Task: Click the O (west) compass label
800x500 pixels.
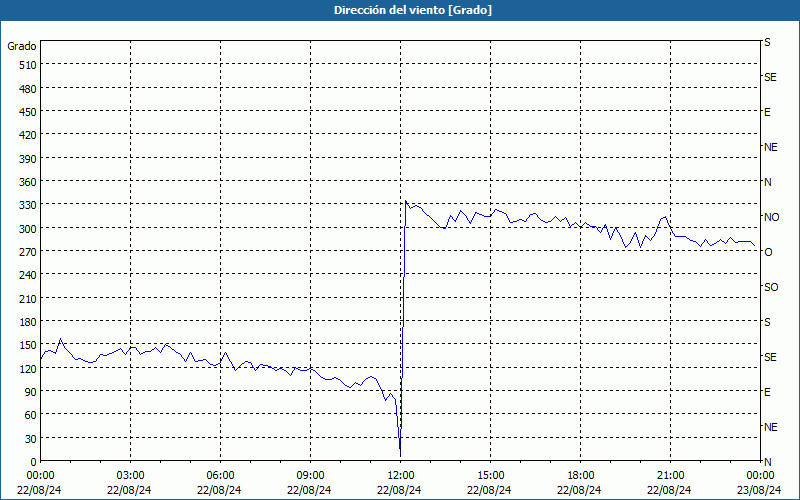Action: (768, 252)
